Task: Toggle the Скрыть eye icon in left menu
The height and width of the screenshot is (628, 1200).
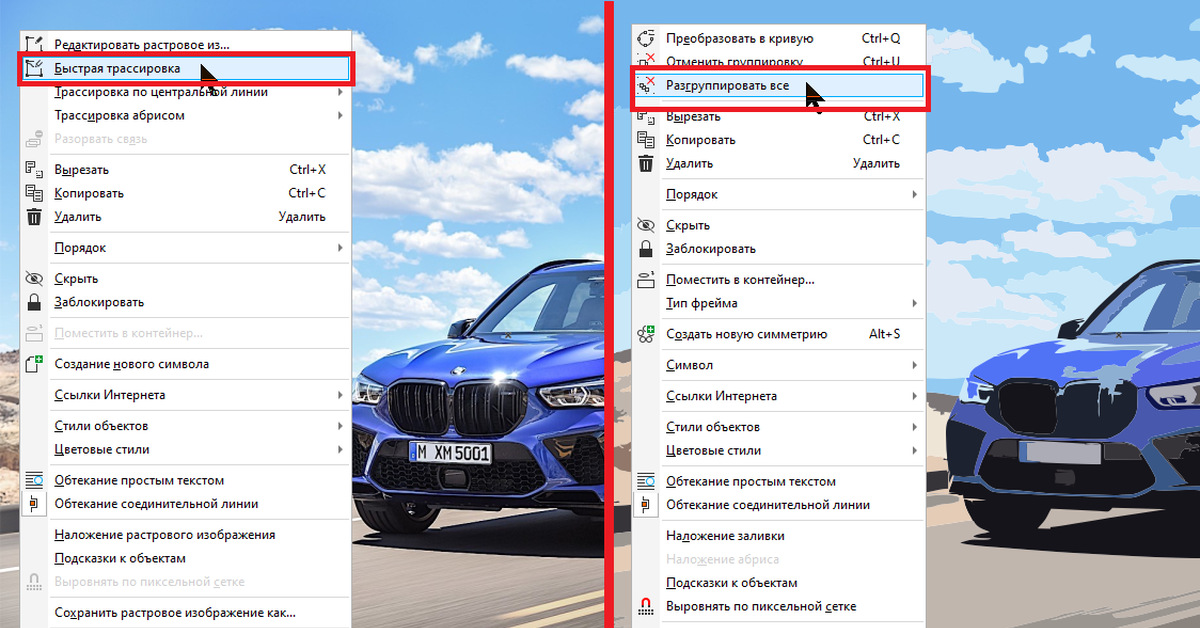Action: point(35,279)
